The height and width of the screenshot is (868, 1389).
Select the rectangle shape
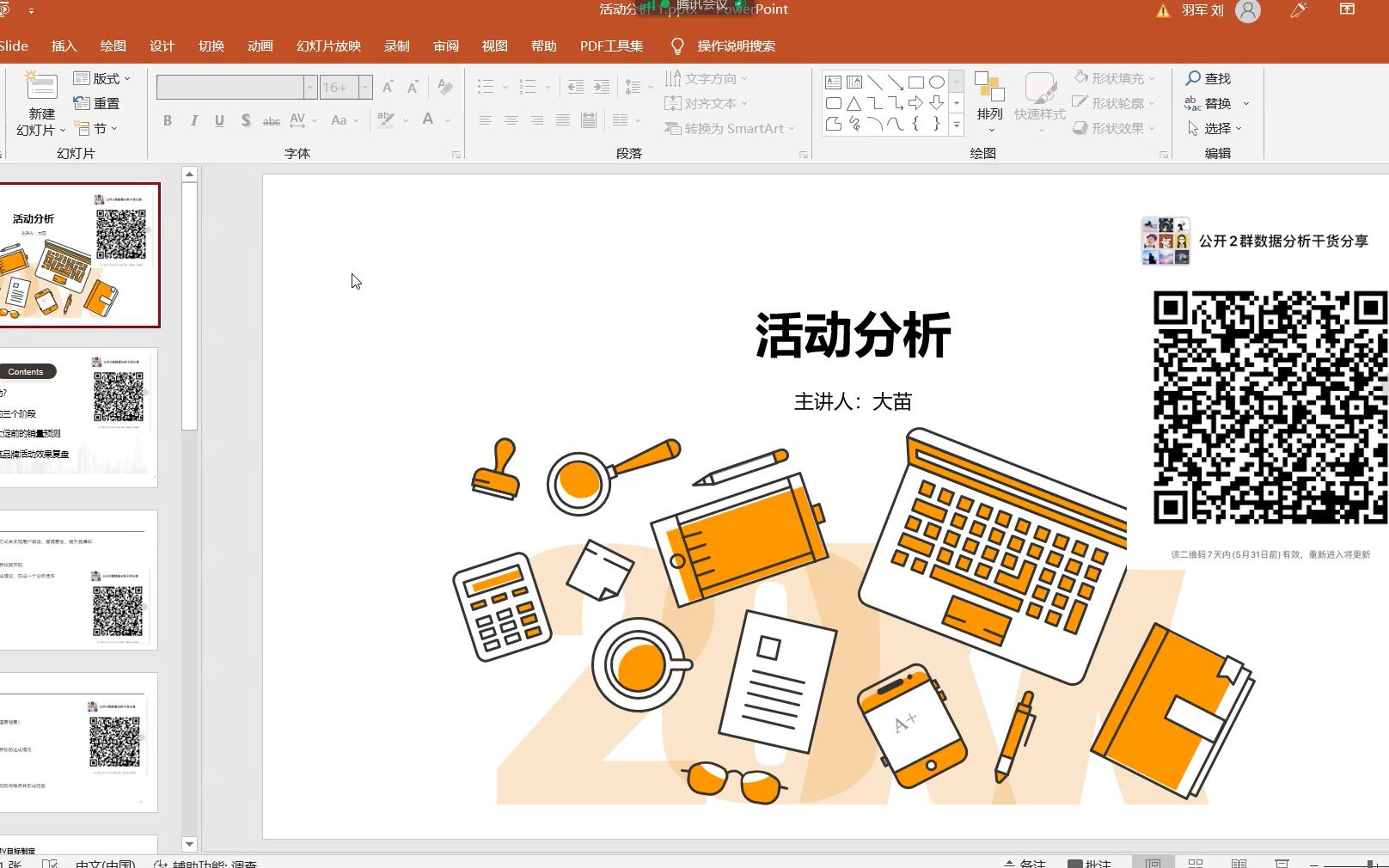pos(916,83)
